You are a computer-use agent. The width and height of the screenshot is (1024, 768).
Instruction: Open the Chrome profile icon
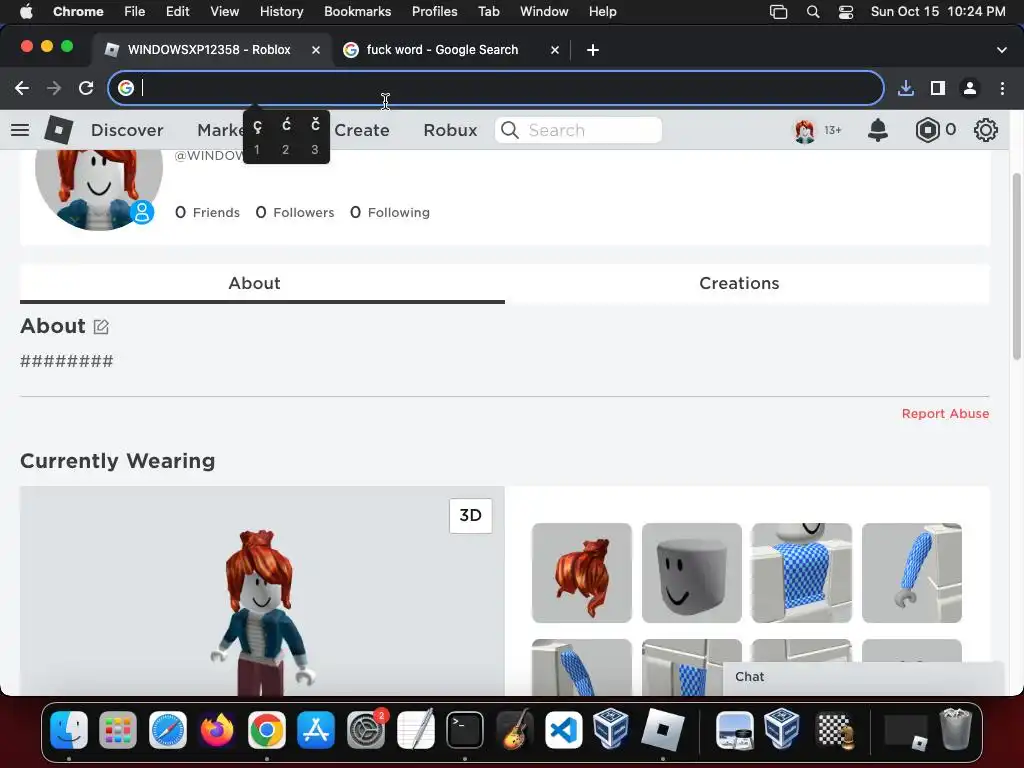[970, 88]
